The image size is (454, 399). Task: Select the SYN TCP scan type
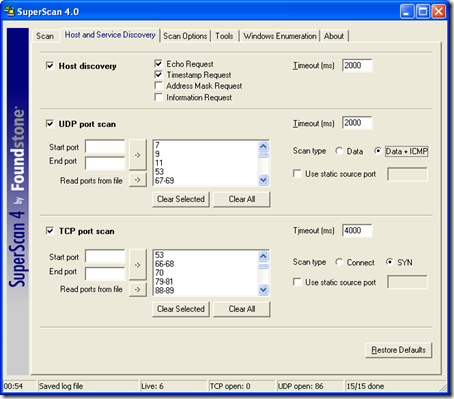pos(389,262)
